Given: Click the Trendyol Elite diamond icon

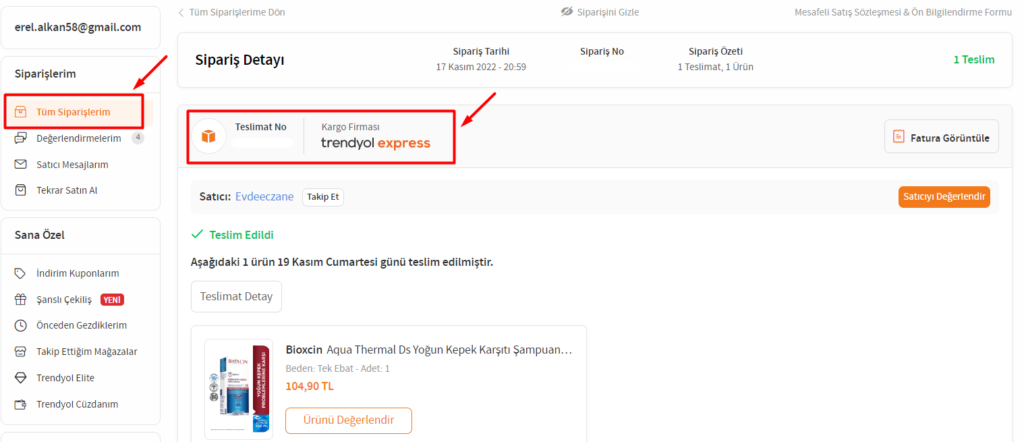Looking at the screenshot, I should point(21,378).
